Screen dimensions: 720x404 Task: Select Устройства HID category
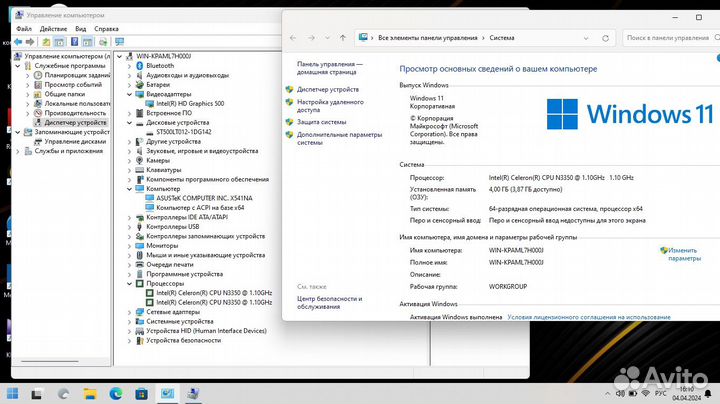pos(206,331)
